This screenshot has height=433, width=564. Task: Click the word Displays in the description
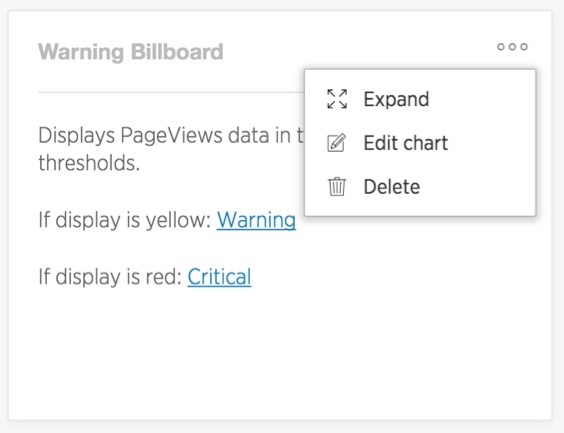click(76, 136)
